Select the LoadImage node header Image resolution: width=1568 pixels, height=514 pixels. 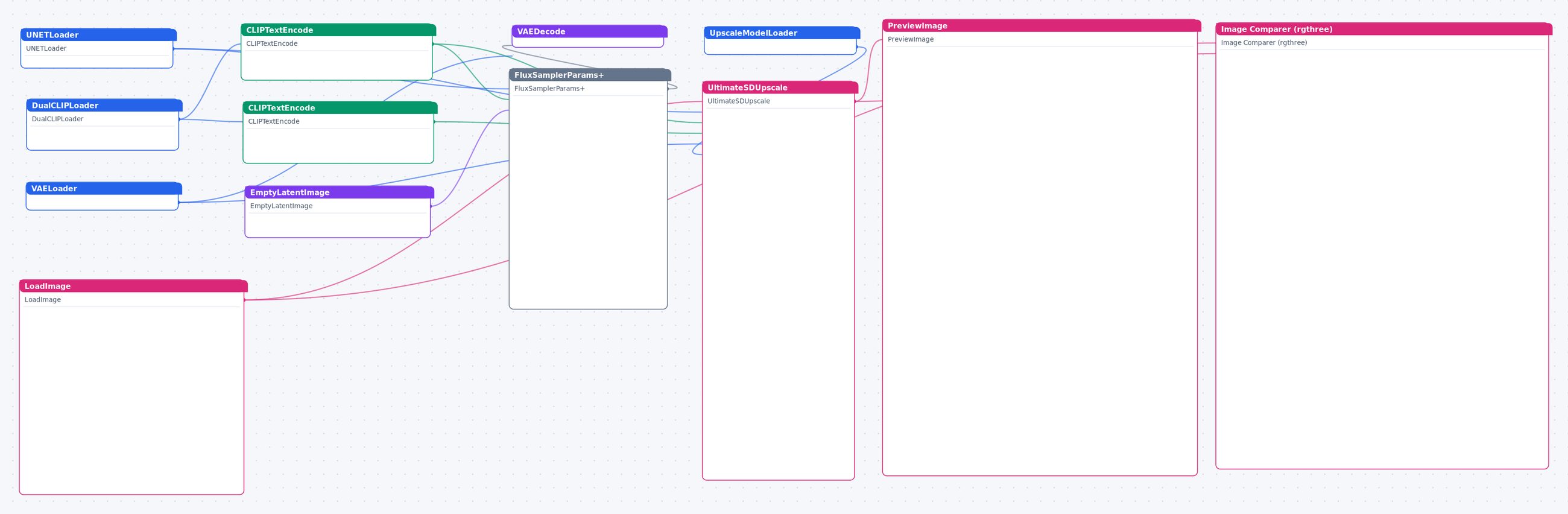133,286
